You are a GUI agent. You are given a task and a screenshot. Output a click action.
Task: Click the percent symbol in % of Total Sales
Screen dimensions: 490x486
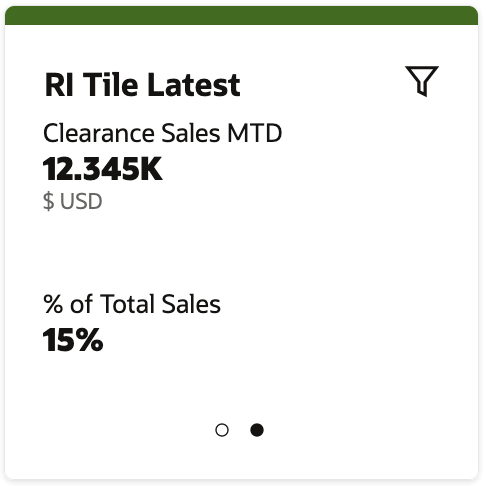pos(53,304)
